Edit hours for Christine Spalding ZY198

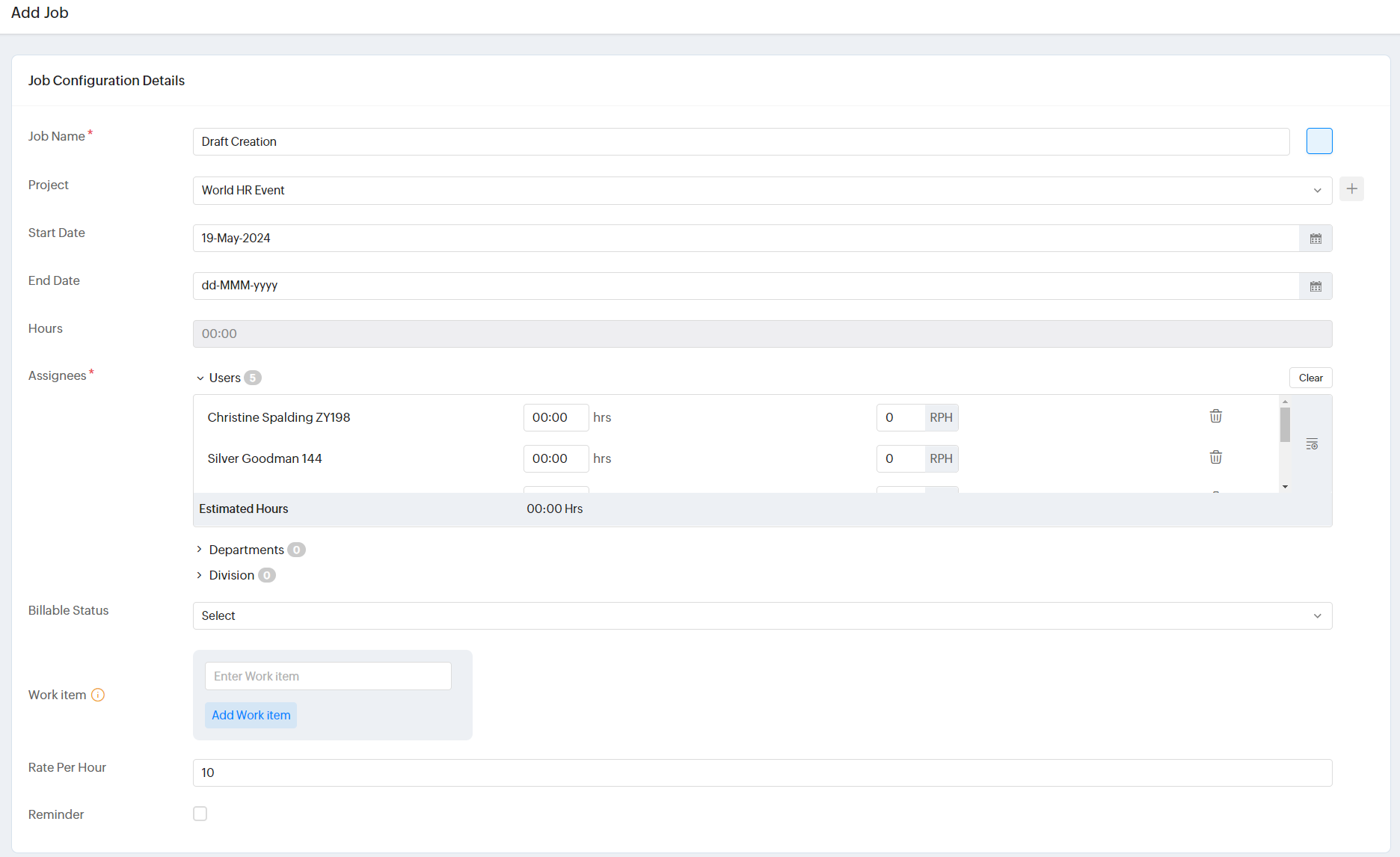pyautogui.click(x=556, y=417)
